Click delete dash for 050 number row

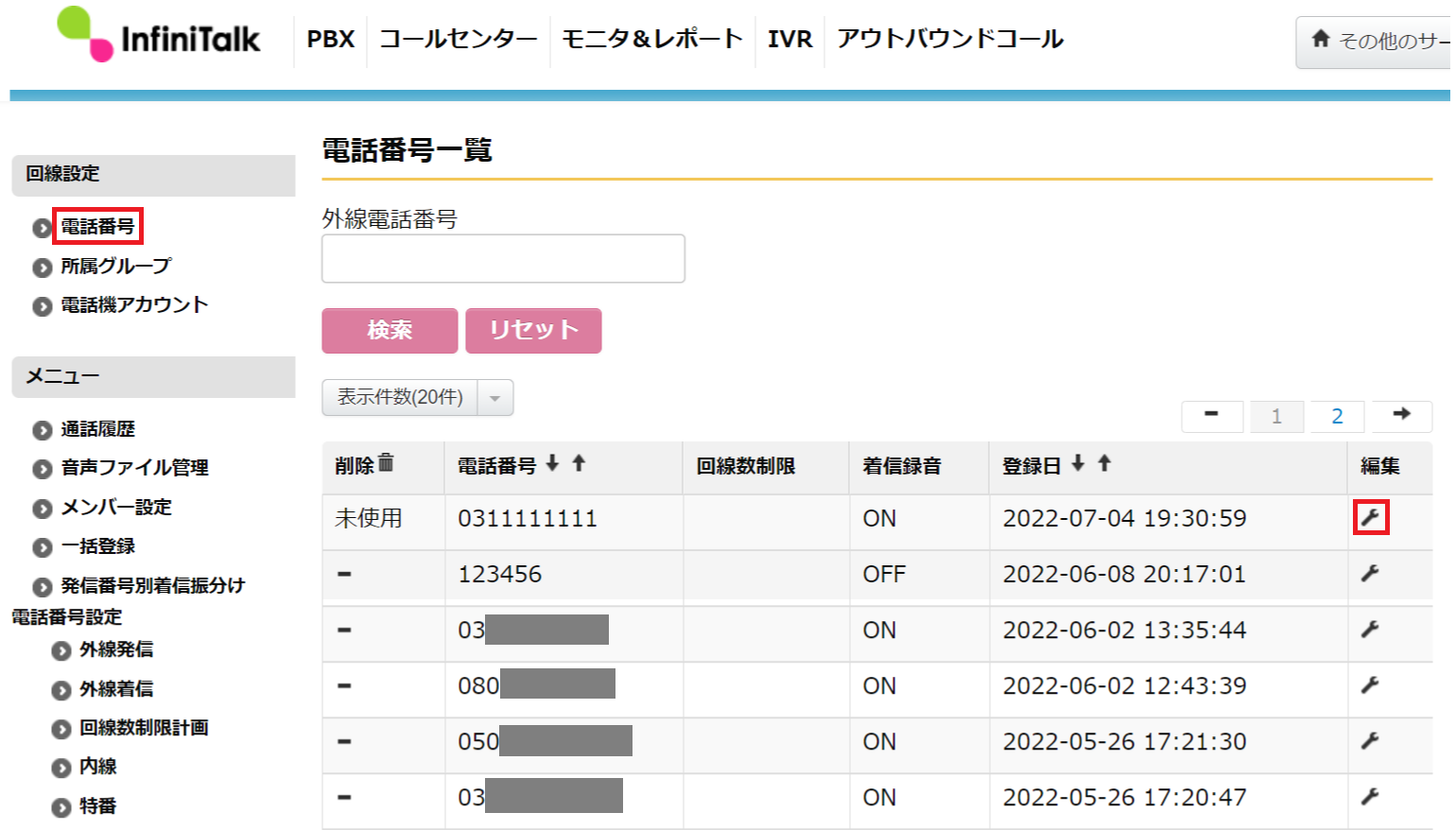click(344, 741)
